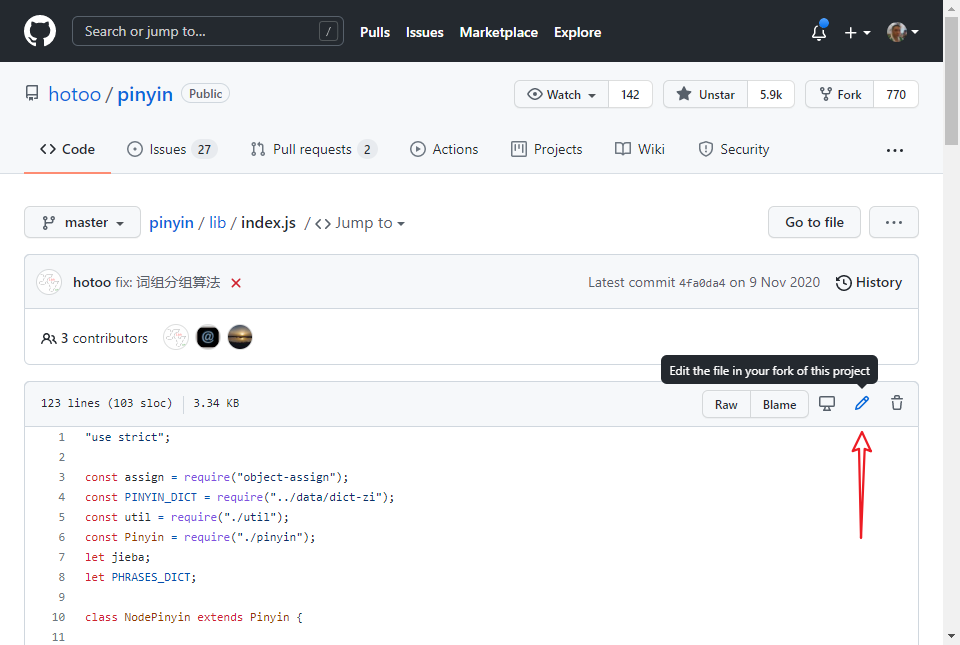960x645 pixels.
Task: Click the scrollbar down arrow
Action: pos(951,637)
